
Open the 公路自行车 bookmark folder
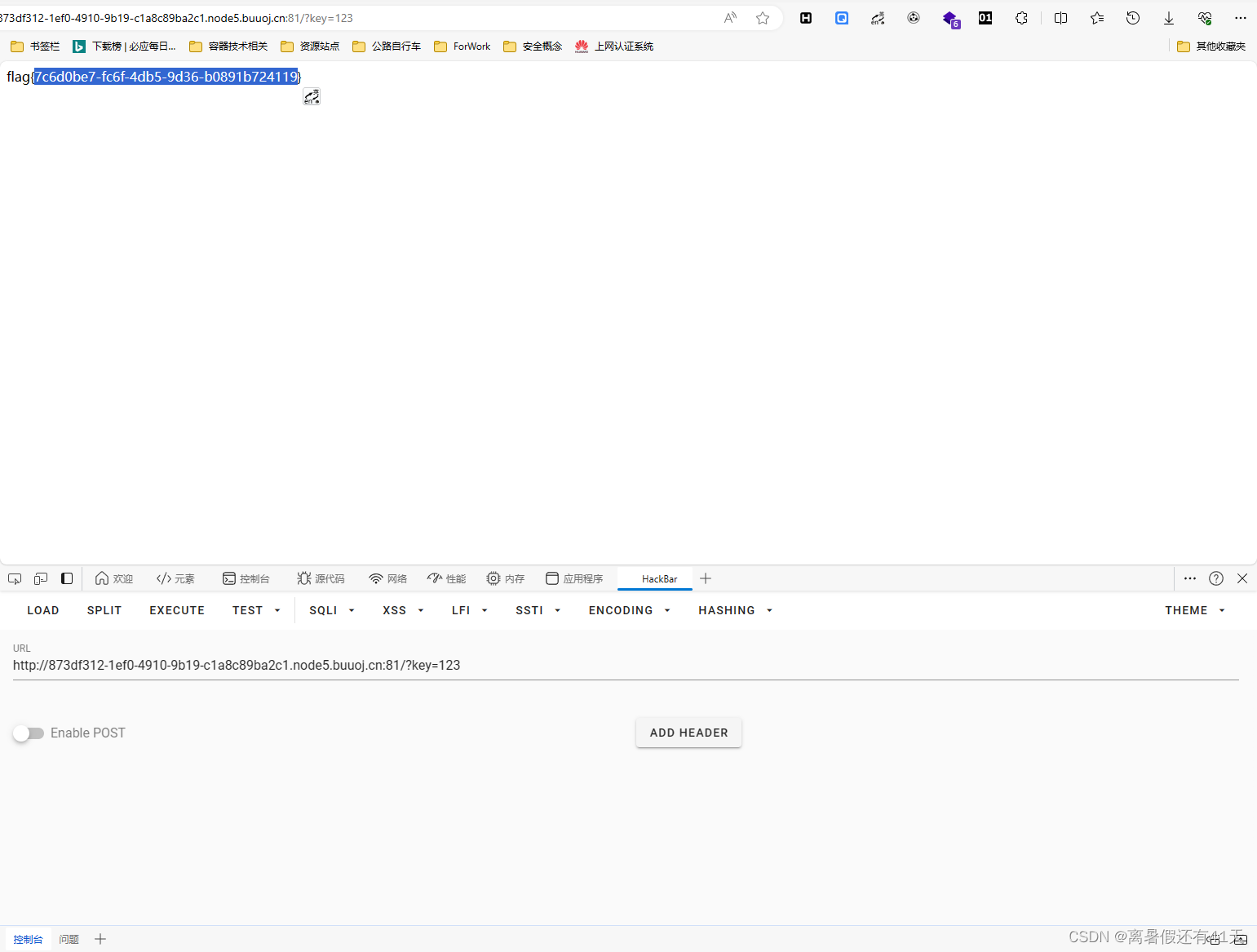pos(387,46)
